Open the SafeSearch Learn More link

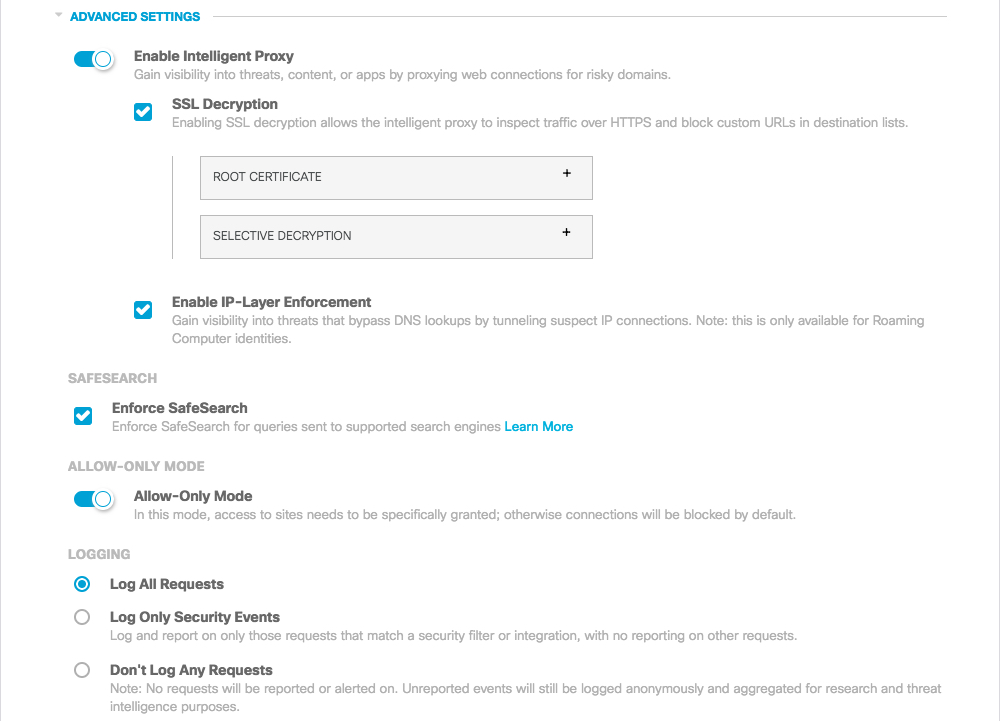[x=538, y=426]
